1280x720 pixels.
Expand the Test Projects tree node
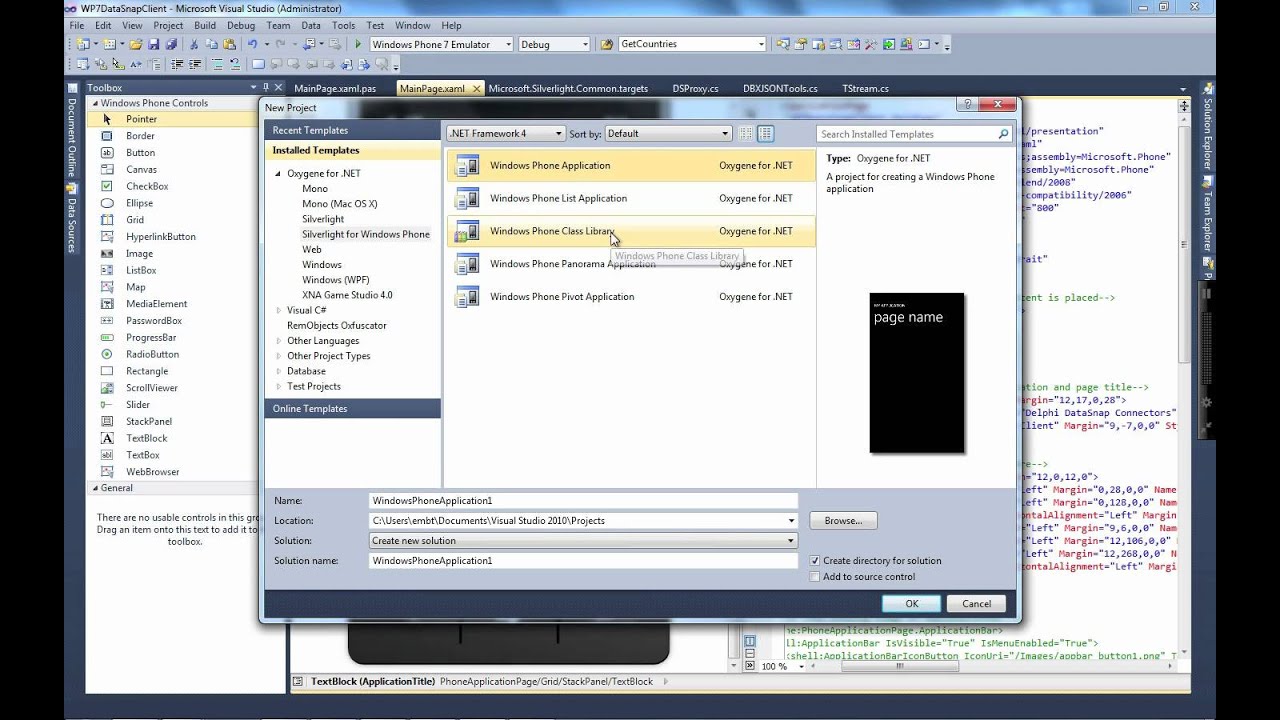(279, 386)
